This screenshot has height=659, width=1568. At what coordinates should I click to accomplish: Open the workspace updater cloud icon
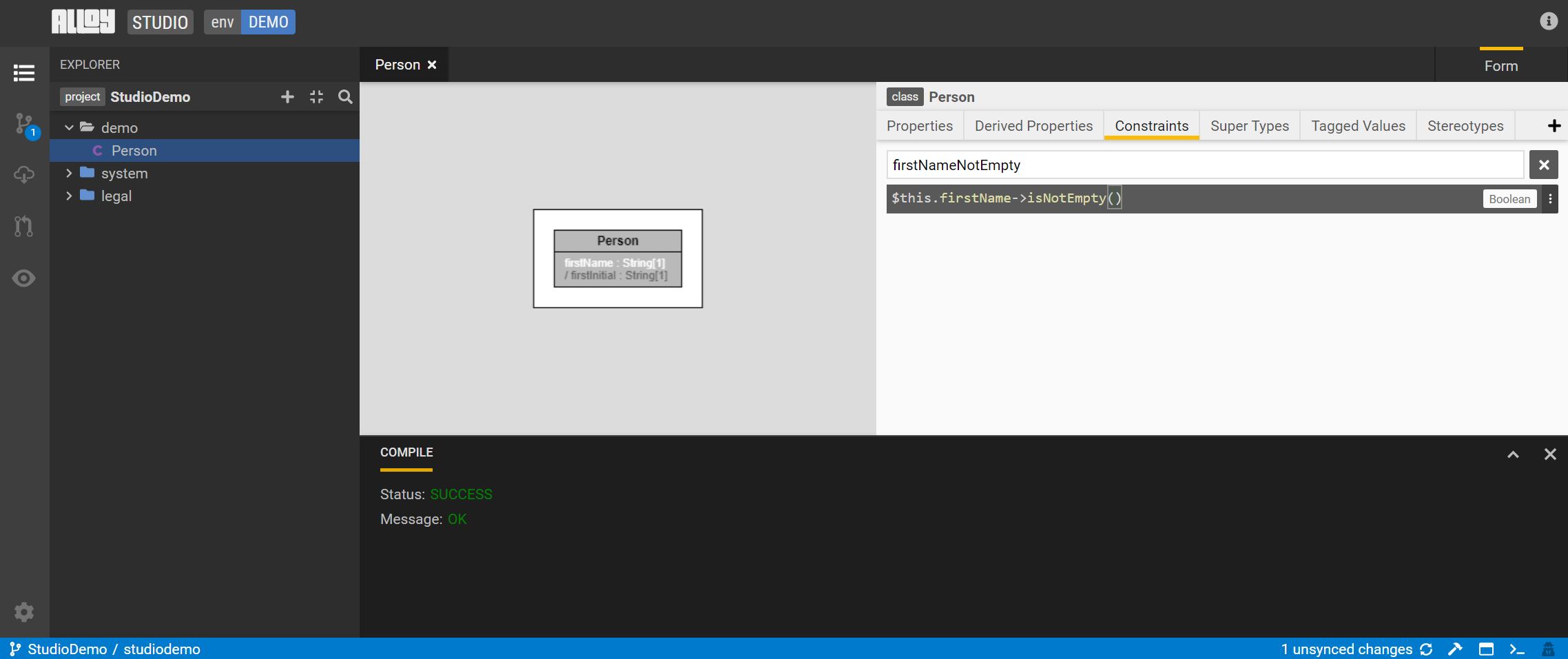[x=24, y=175]
